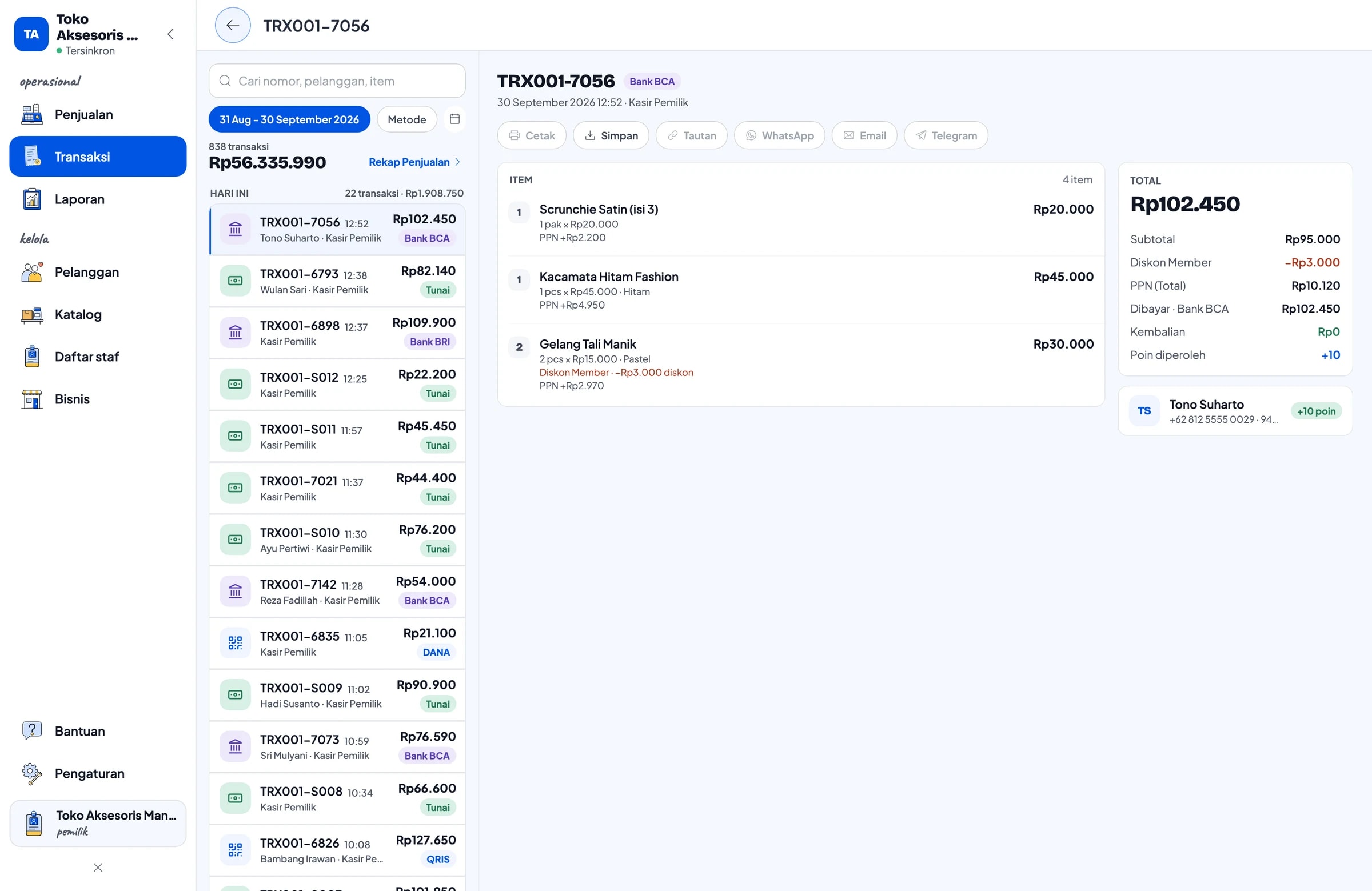Click the Email button
Image resolution: width=1372 pixels, height=891 pixels.
(864, 135)
